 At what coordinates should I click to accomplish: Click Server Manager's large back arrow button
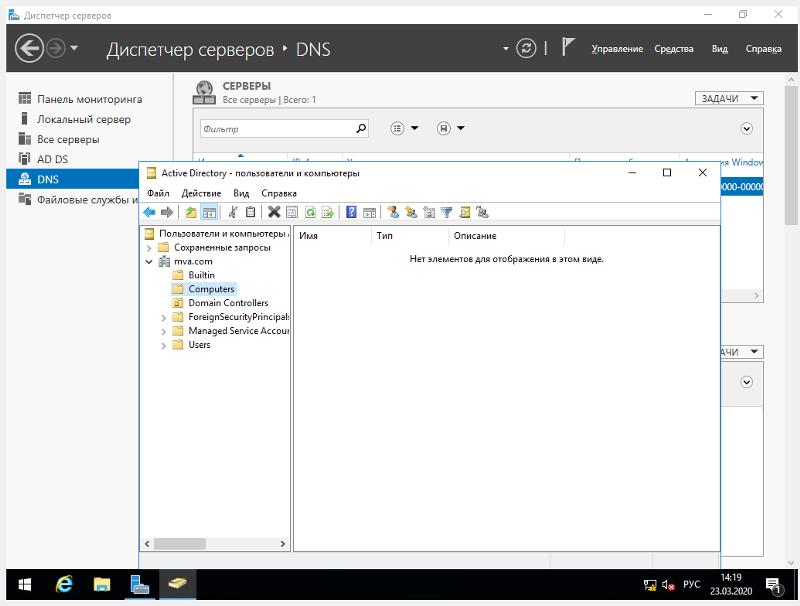coord(29,48)
